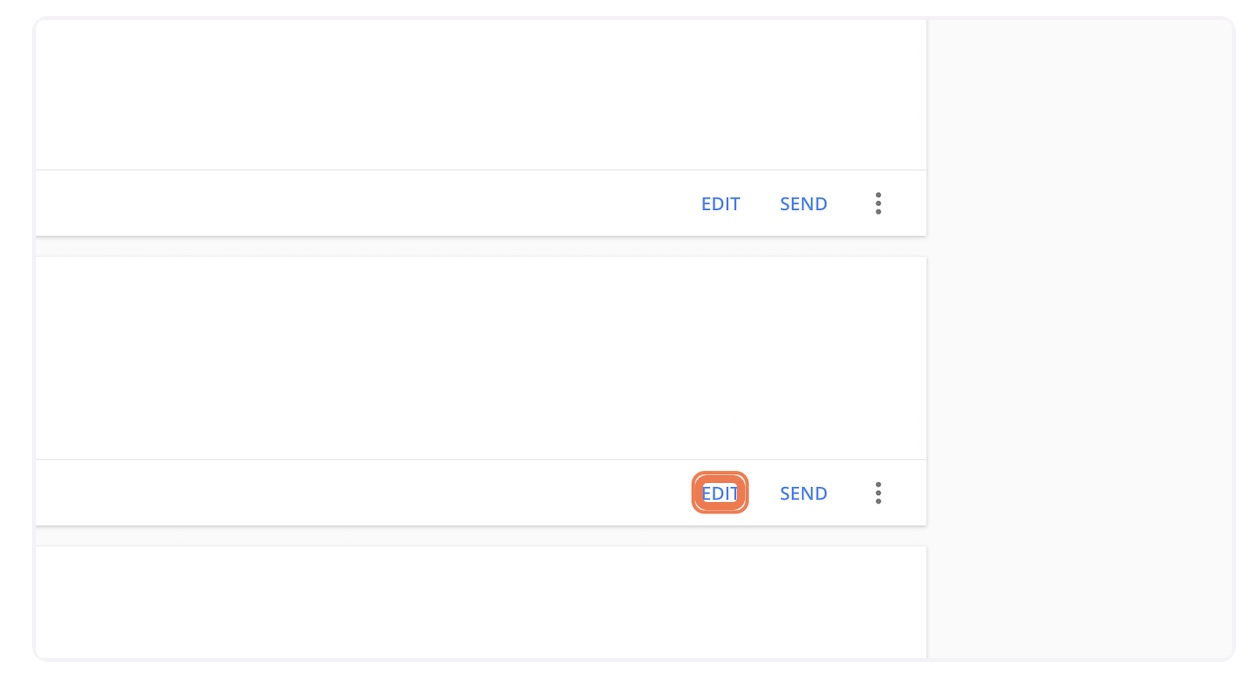This screenshot has height=678, width=1260.
Task: Click EDIT on the top card
Action: coord(720,204)
